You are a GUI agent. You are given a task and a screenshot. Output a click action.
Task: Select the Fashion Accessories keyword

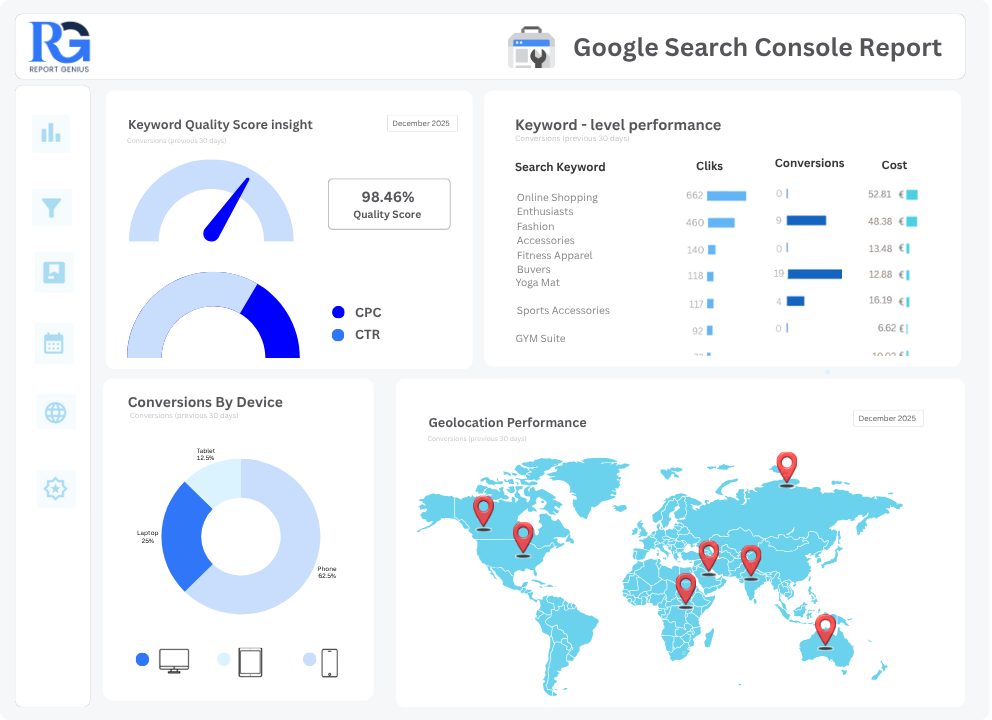click(545, 233)
